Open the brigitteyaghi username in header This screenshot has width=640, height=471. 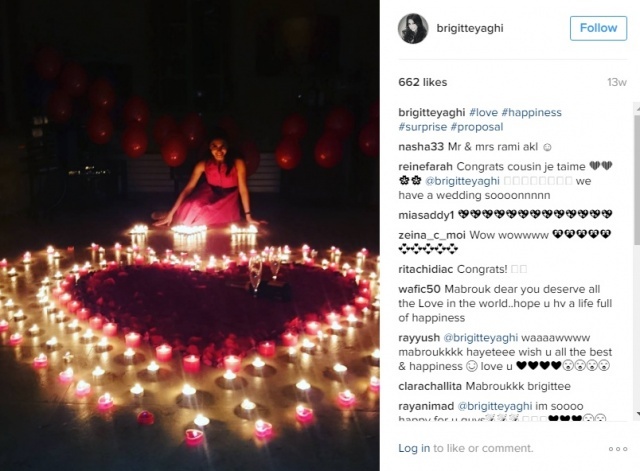click(x=470, y=28)
